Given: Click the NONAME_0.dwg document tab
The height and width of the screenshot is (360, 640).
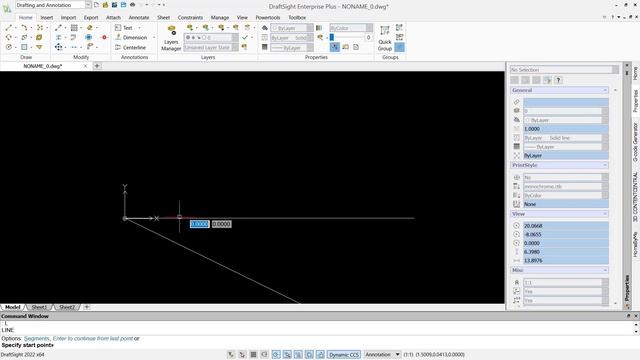Looking at the screenshot, I should point(43,66).
